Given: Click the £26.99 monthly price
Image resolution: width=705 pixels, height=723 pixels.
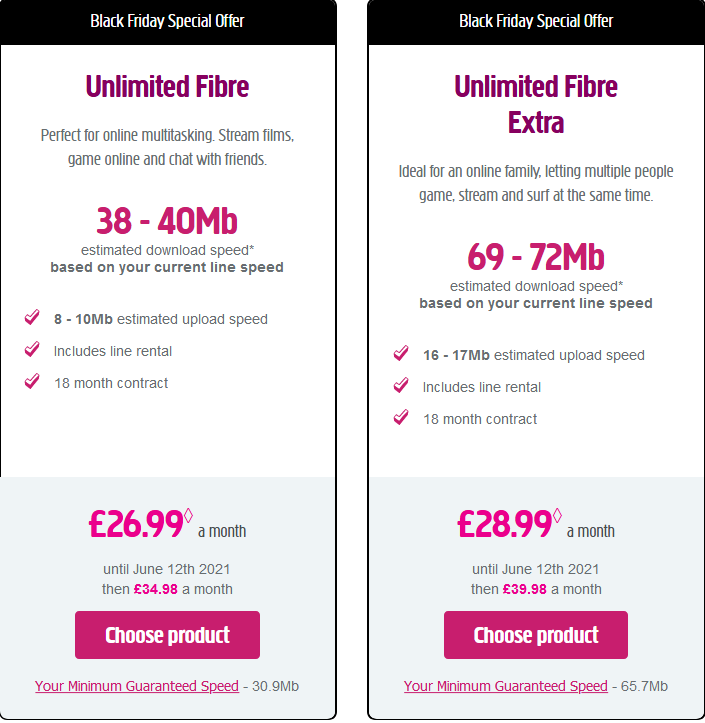Looking at the screenshot, I should [x=137, y=523].
